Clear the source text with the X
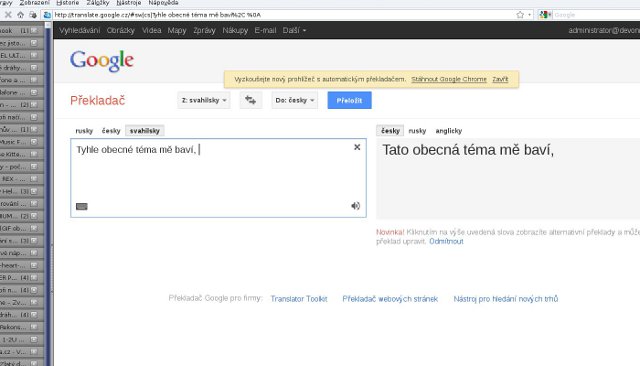The width and height of the screenshot is (640, 366). [357, 147]
